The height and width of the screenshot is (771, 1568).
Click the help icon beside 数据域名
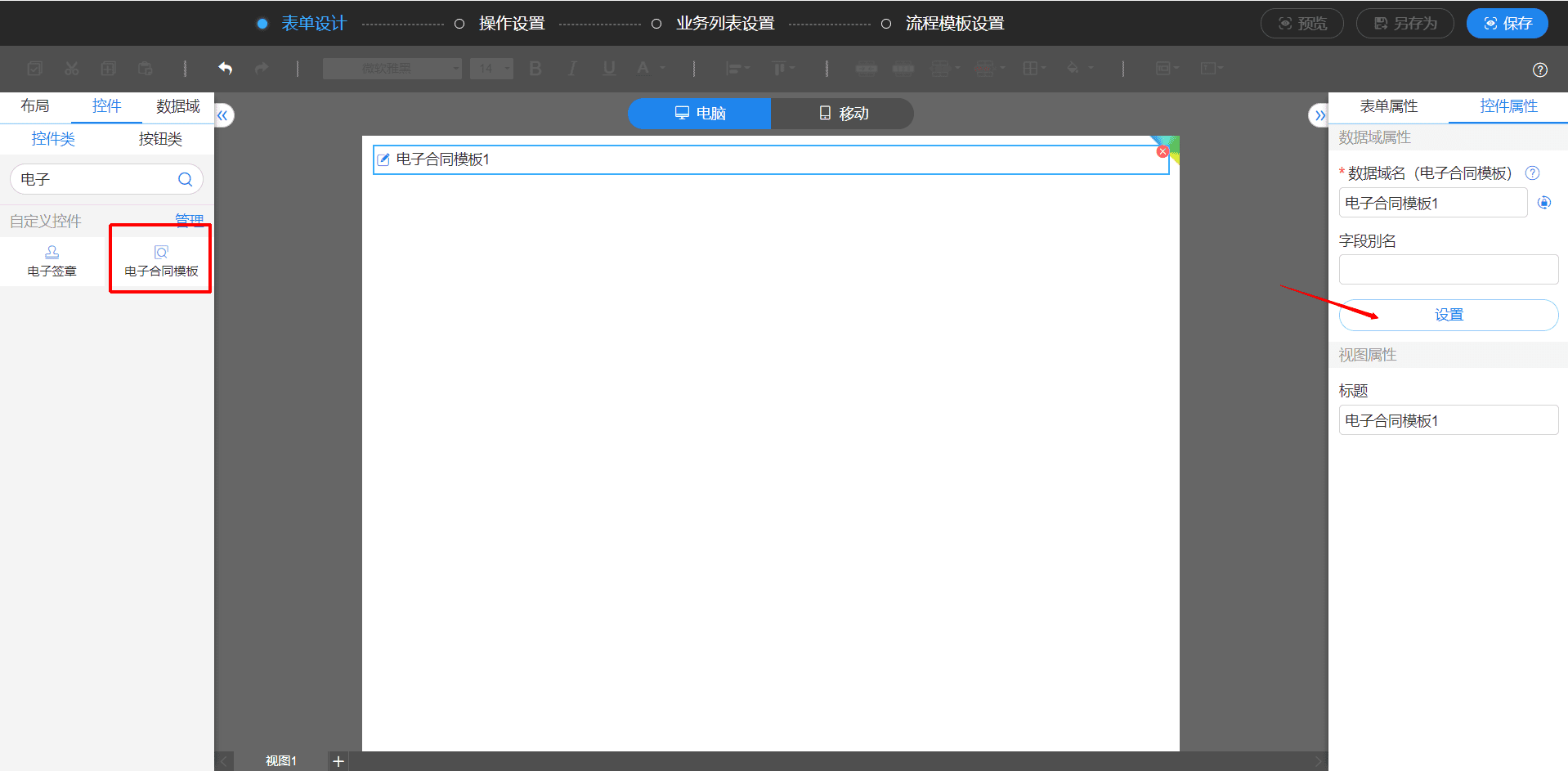click(1533, 173)
